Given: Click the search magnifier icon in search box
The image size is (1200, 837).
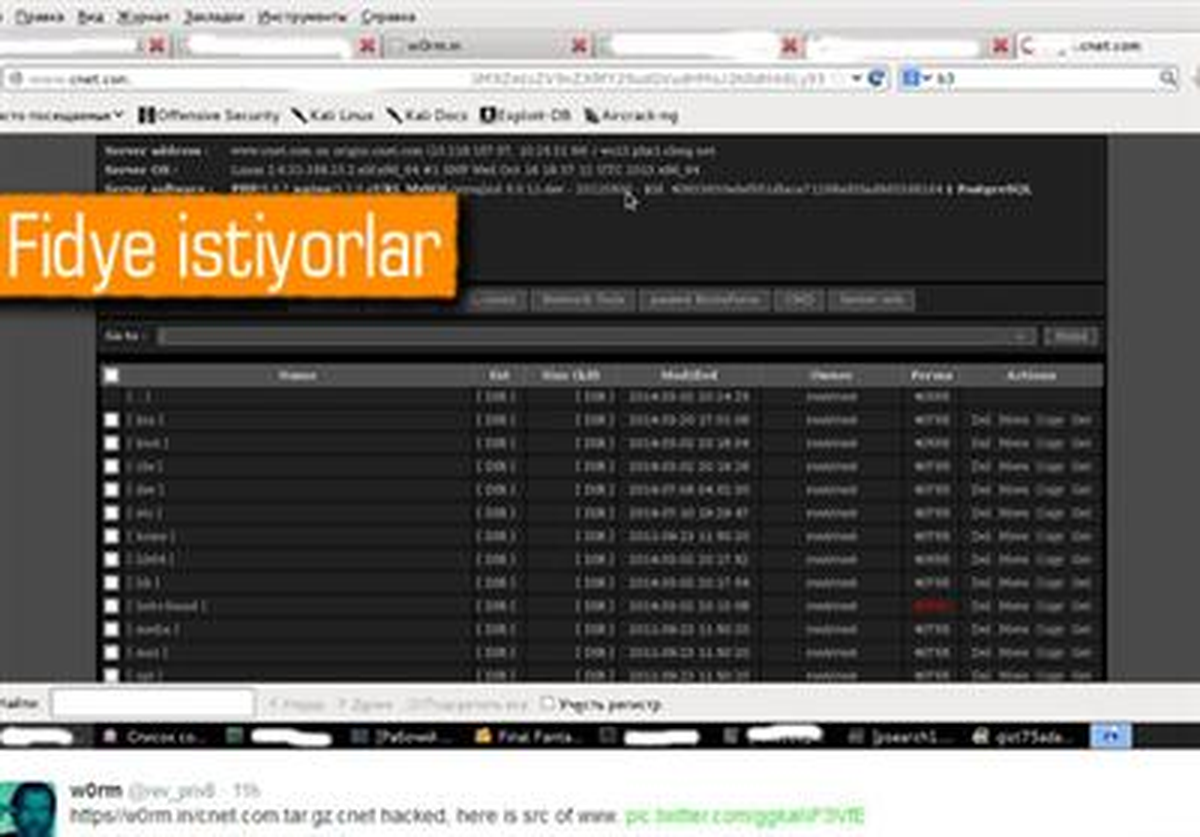Looking at the screenshot, I should pos(1167,78).
